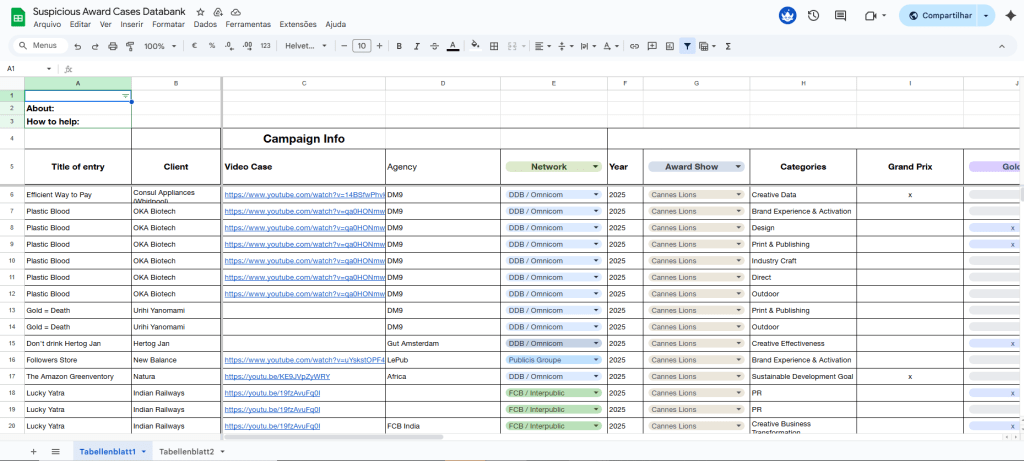Open the cell borders tool
1024x461 pixels.
[494, 46]
